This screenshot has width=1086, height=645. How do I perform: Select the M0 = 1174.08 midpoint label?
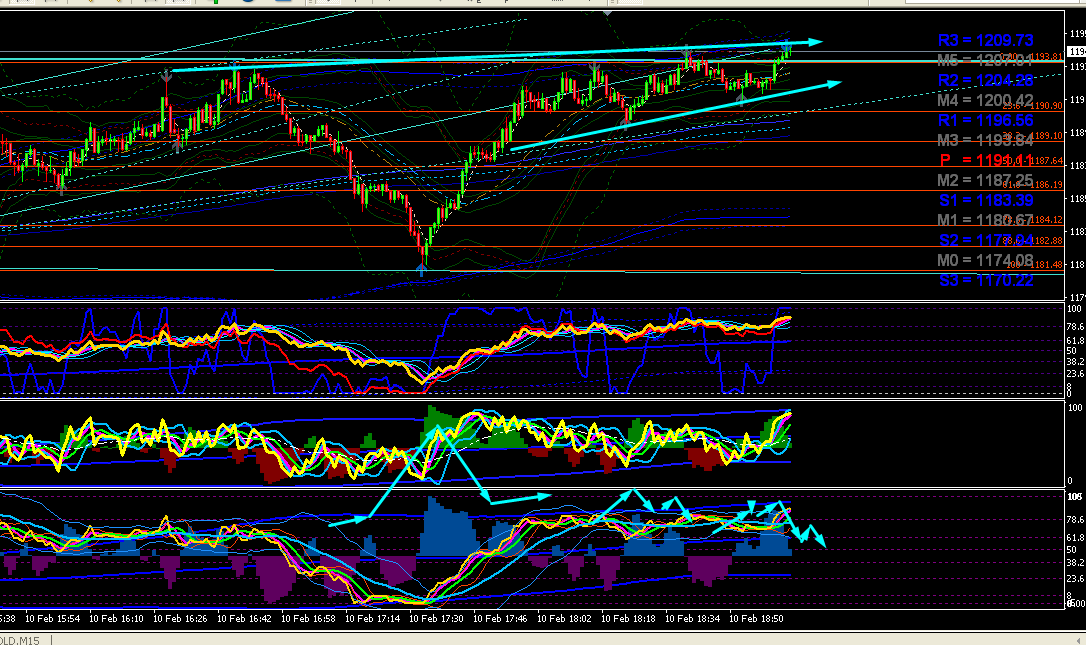click(x=986, y=260)
